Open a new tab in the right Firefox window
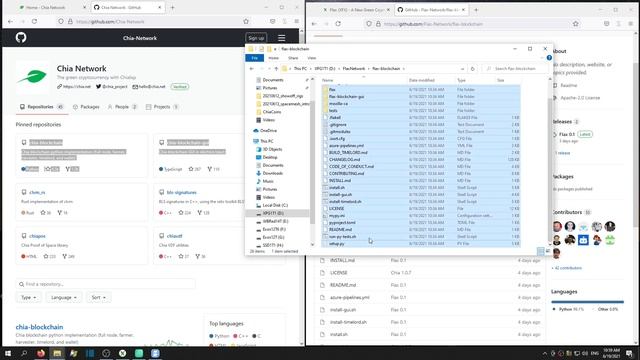 (476, 10)
